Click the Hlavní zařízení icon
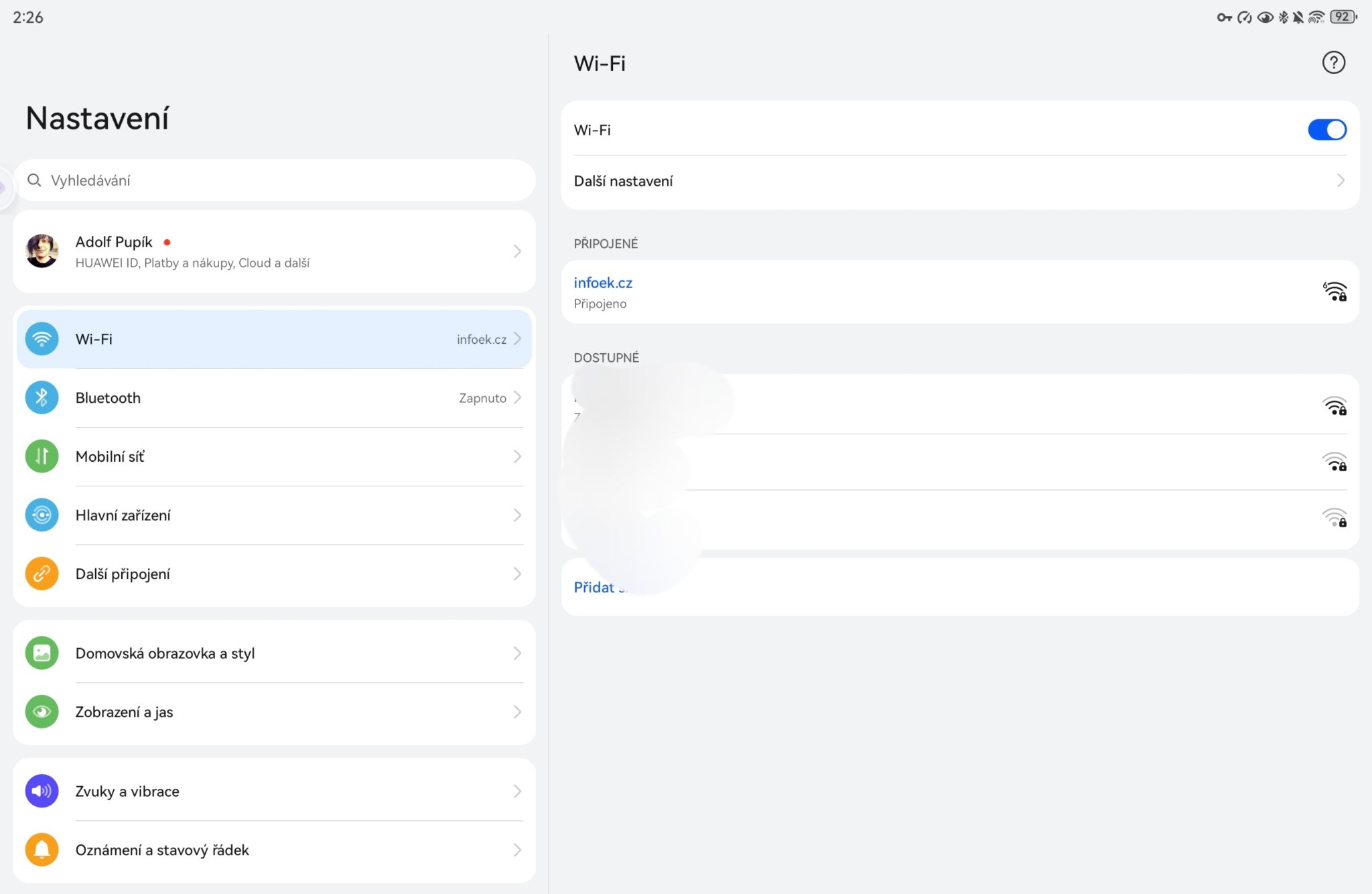The height and width of the screenshot is (894, 1372). (42, 515)
